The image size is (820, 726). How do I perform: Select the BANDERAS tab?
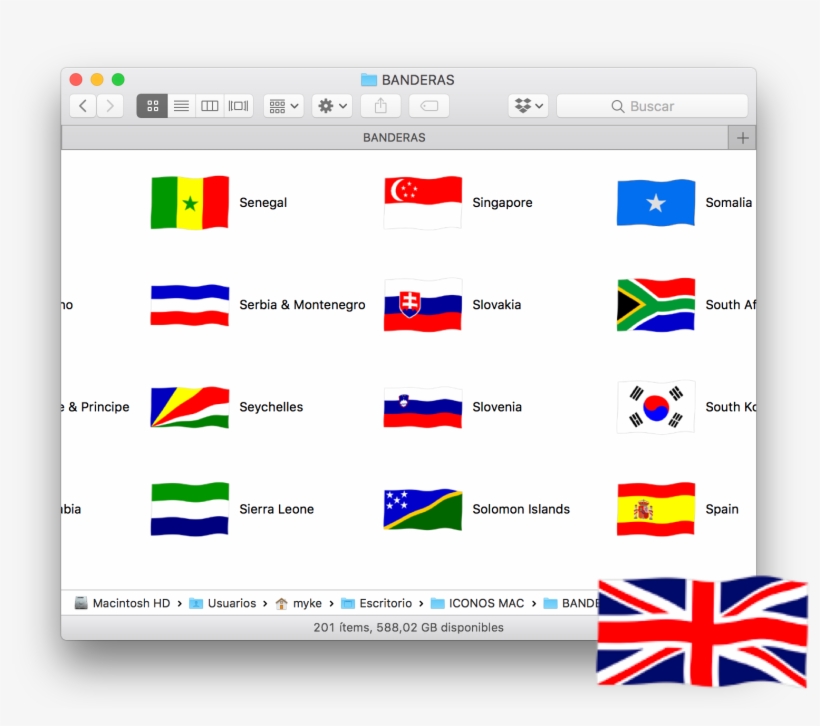click(394, 138)
